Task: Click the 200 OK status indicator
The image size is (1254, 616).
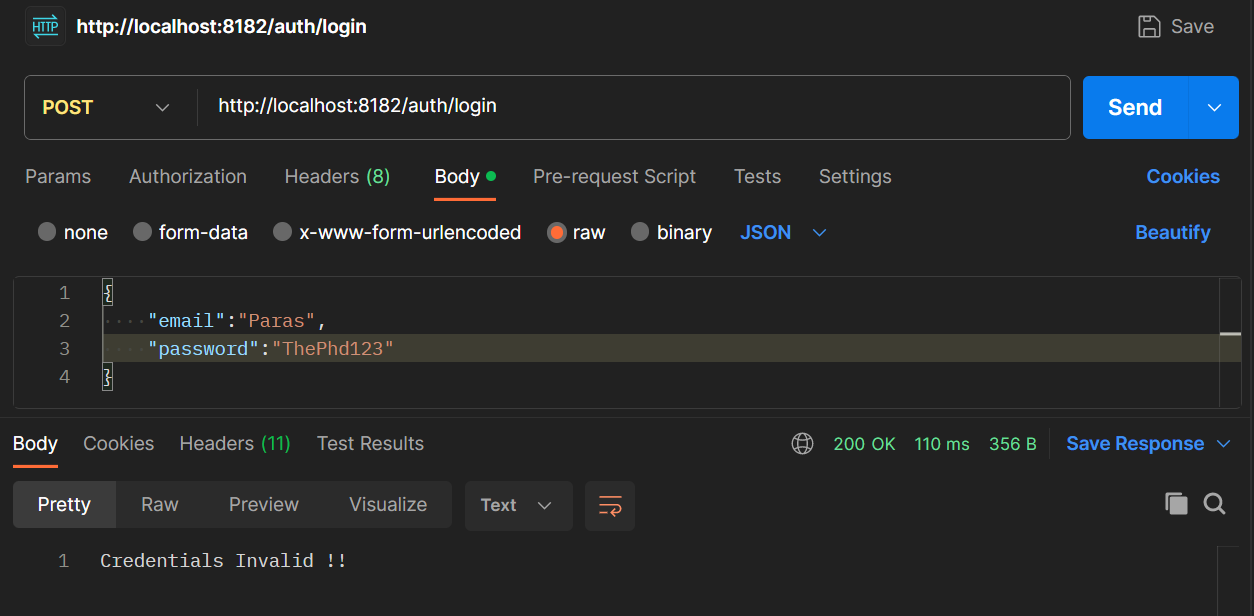Action: click(x=863, y=443)
